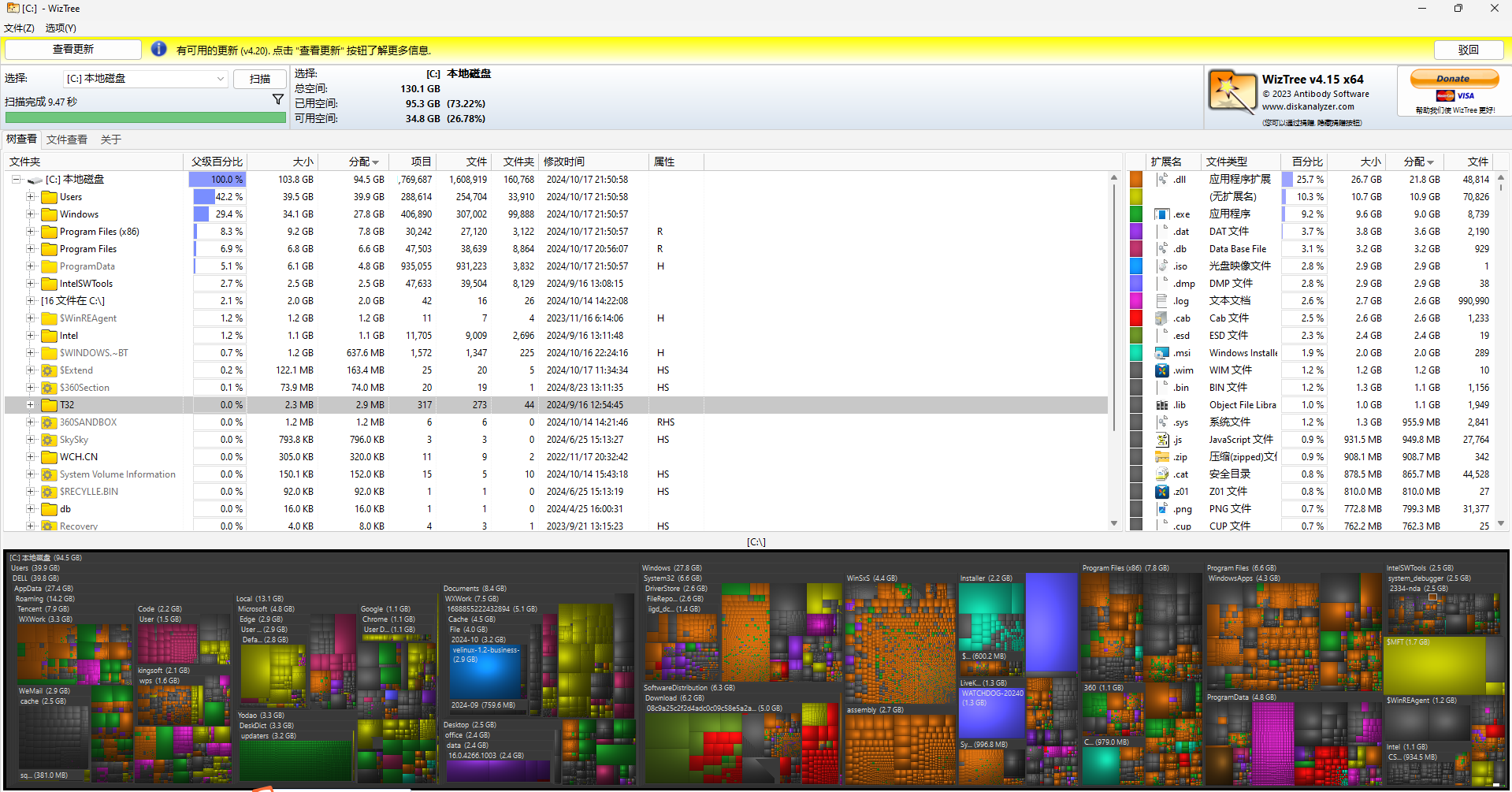Click the .msi installer icon
Viewport: 1512px width, 792px height.
pos(1162,353)
